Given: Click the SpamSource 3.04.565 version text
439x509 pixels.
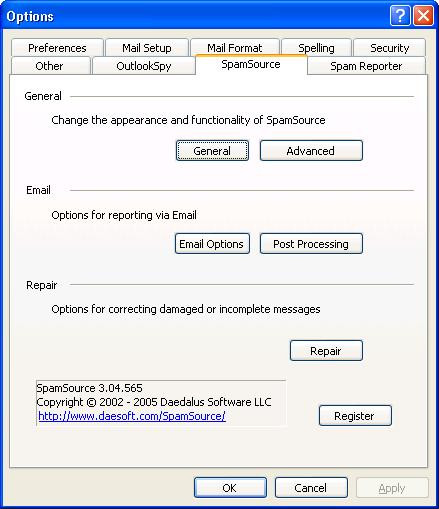Looking at the screenshot, I should coord(89,388).
